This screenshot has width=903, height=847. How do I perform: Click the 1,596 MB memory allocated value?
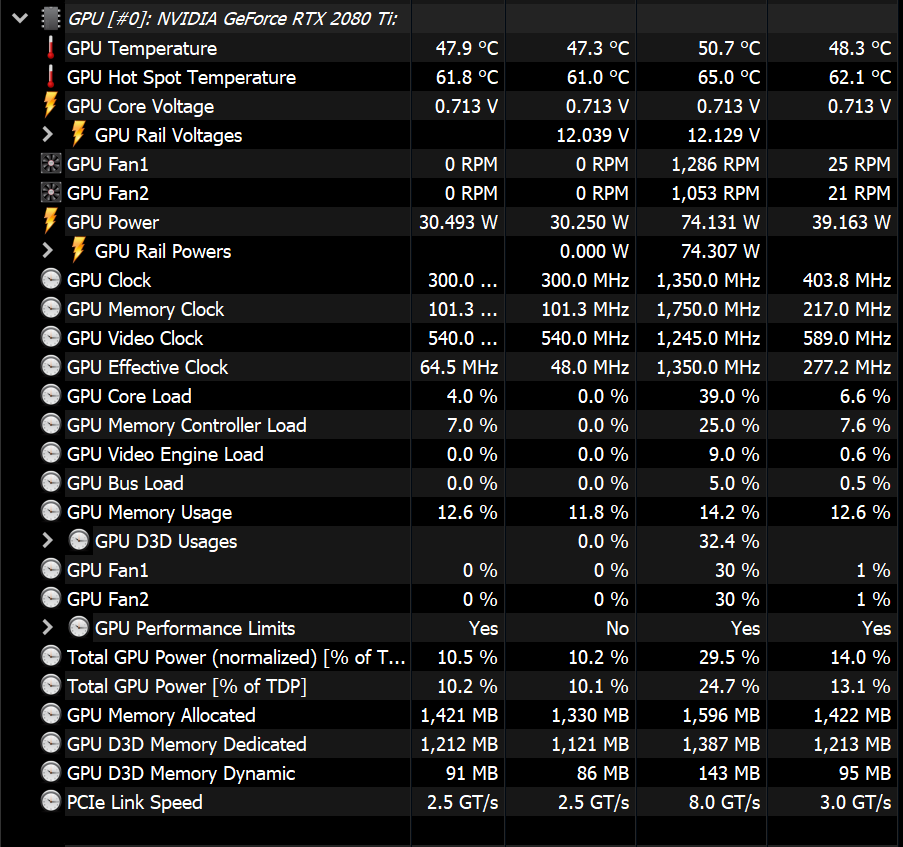coord(721,715)
